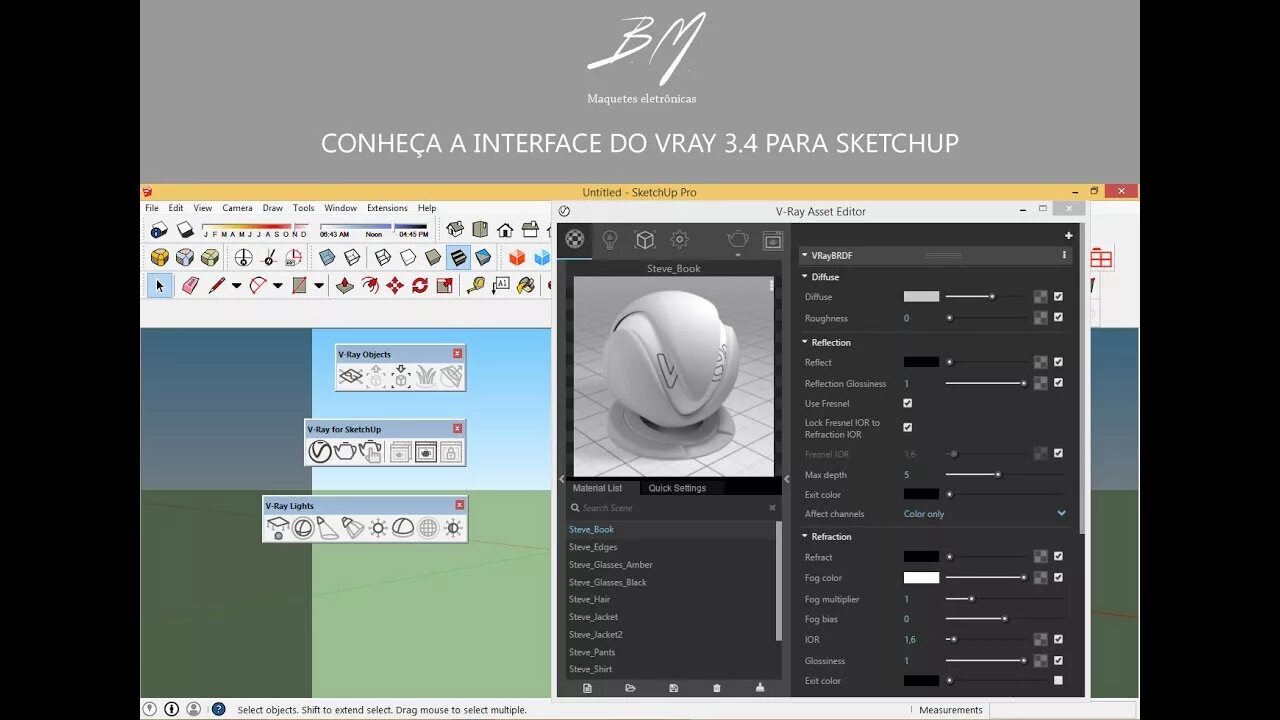1280x720 pixels.
Task: Open the Materials tab in Asset Editor
Action: coord(574,239)
